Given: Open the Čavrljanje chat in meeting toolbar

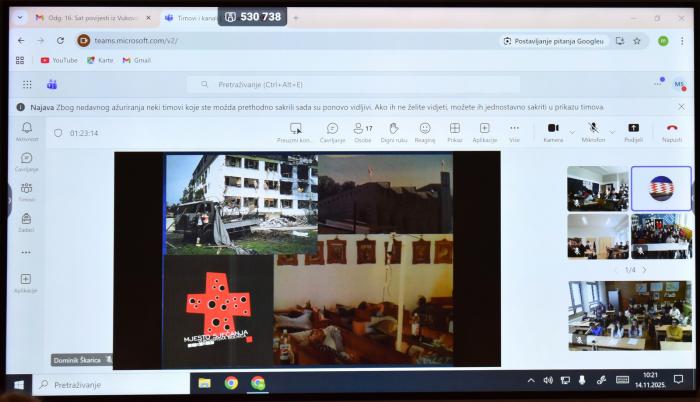Looking at the screenshot, I should point(332,129).
